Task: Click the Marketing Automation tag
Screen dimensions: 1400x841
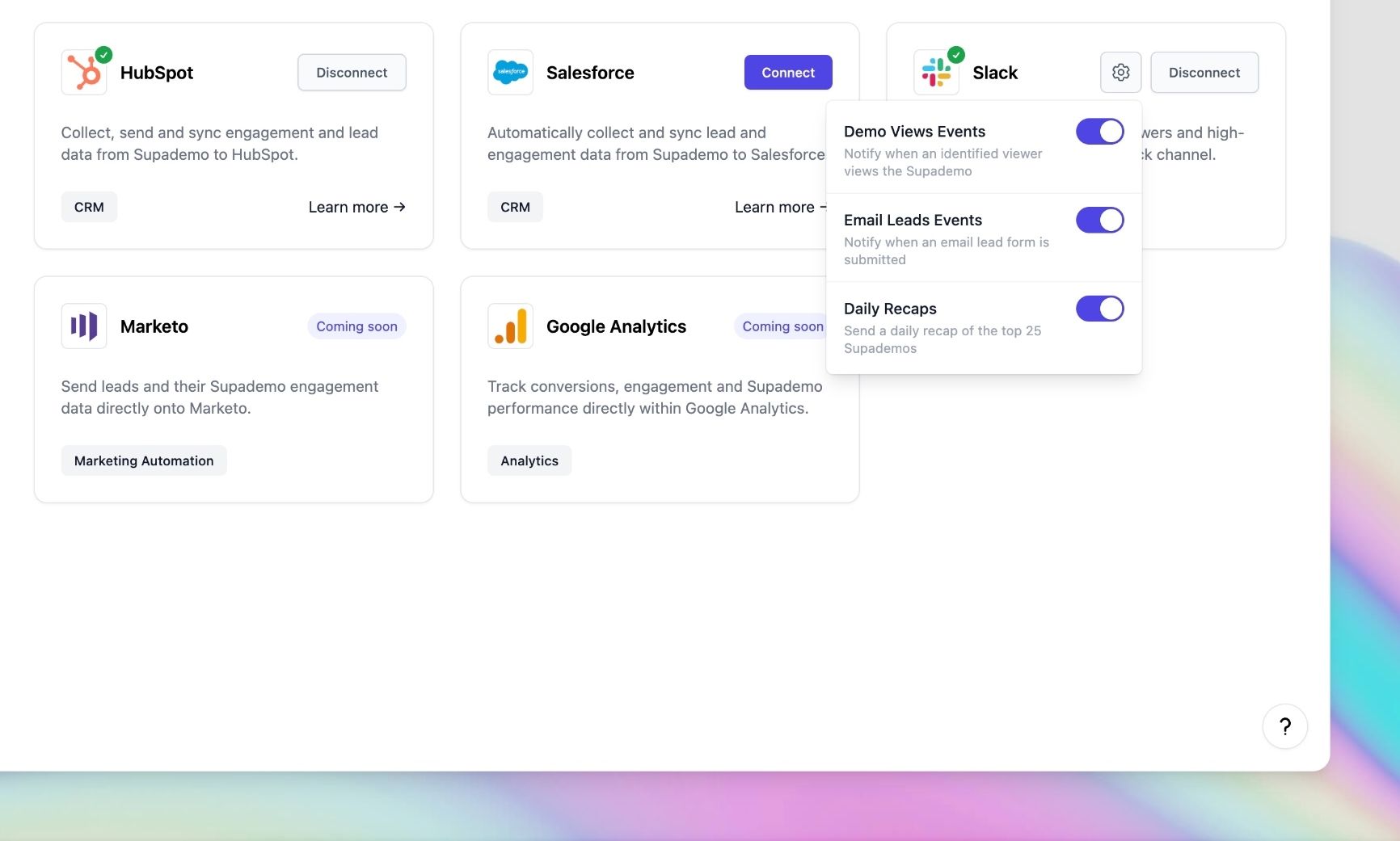Action: click(x=144, y=460)
